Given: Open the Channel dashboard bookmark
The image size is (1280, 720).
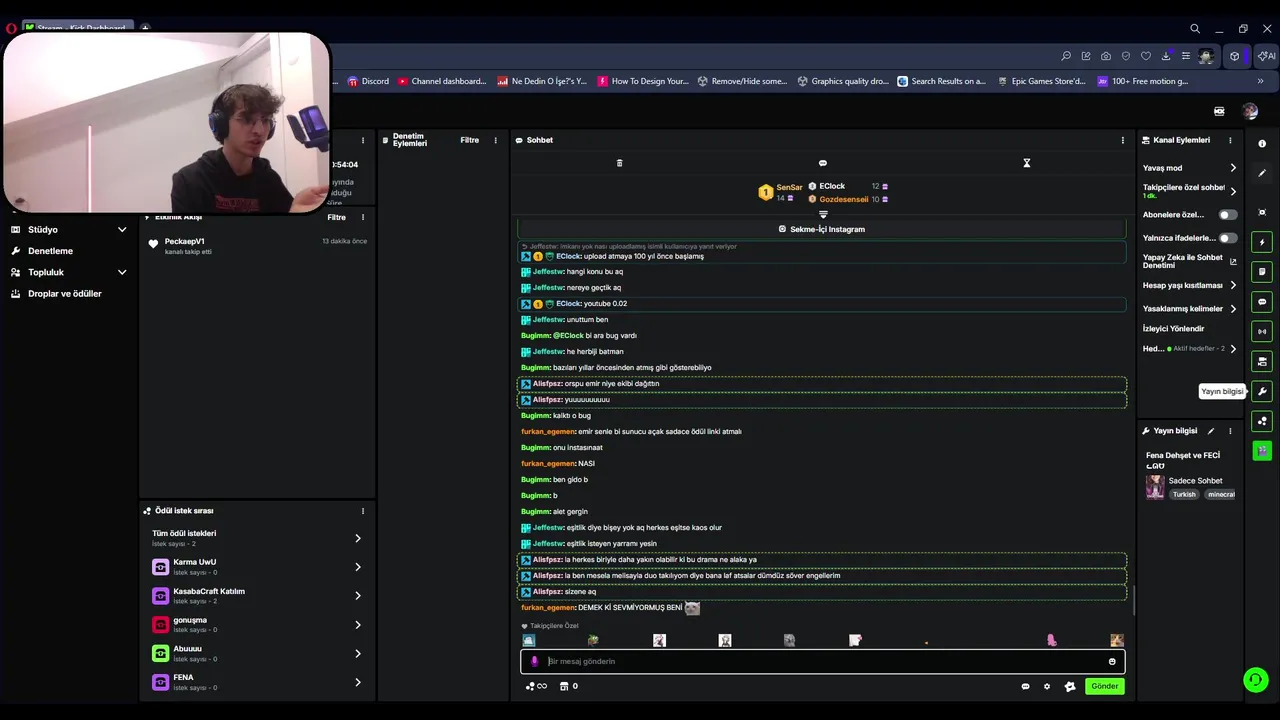Looking at the screenshot, I should pyautogui.click(x=441, y=81).
